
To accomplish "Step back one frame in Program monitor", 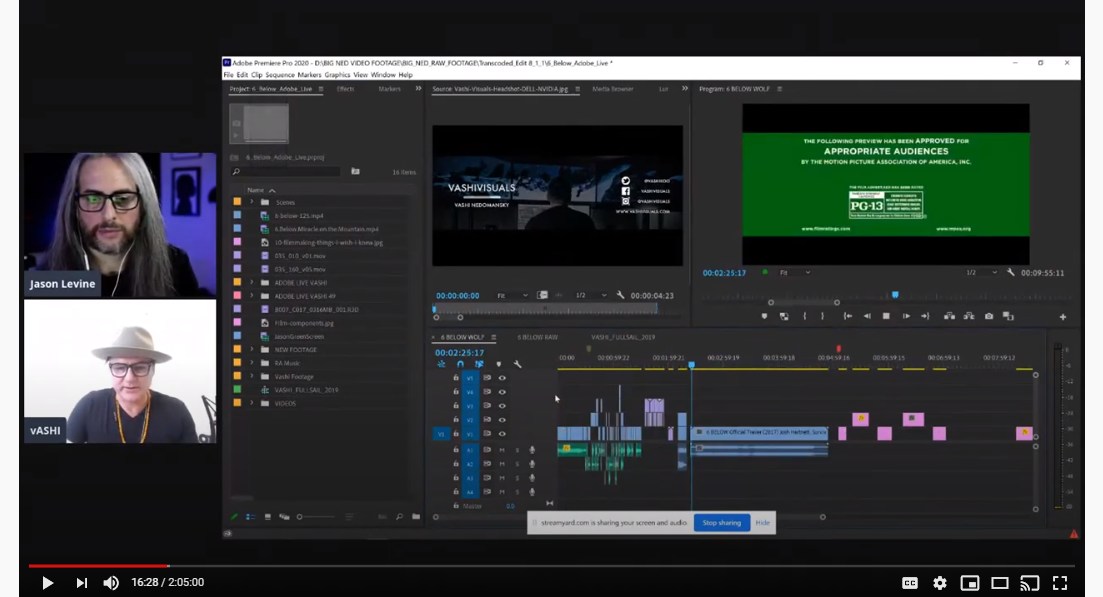I will (x=867, y=316).
